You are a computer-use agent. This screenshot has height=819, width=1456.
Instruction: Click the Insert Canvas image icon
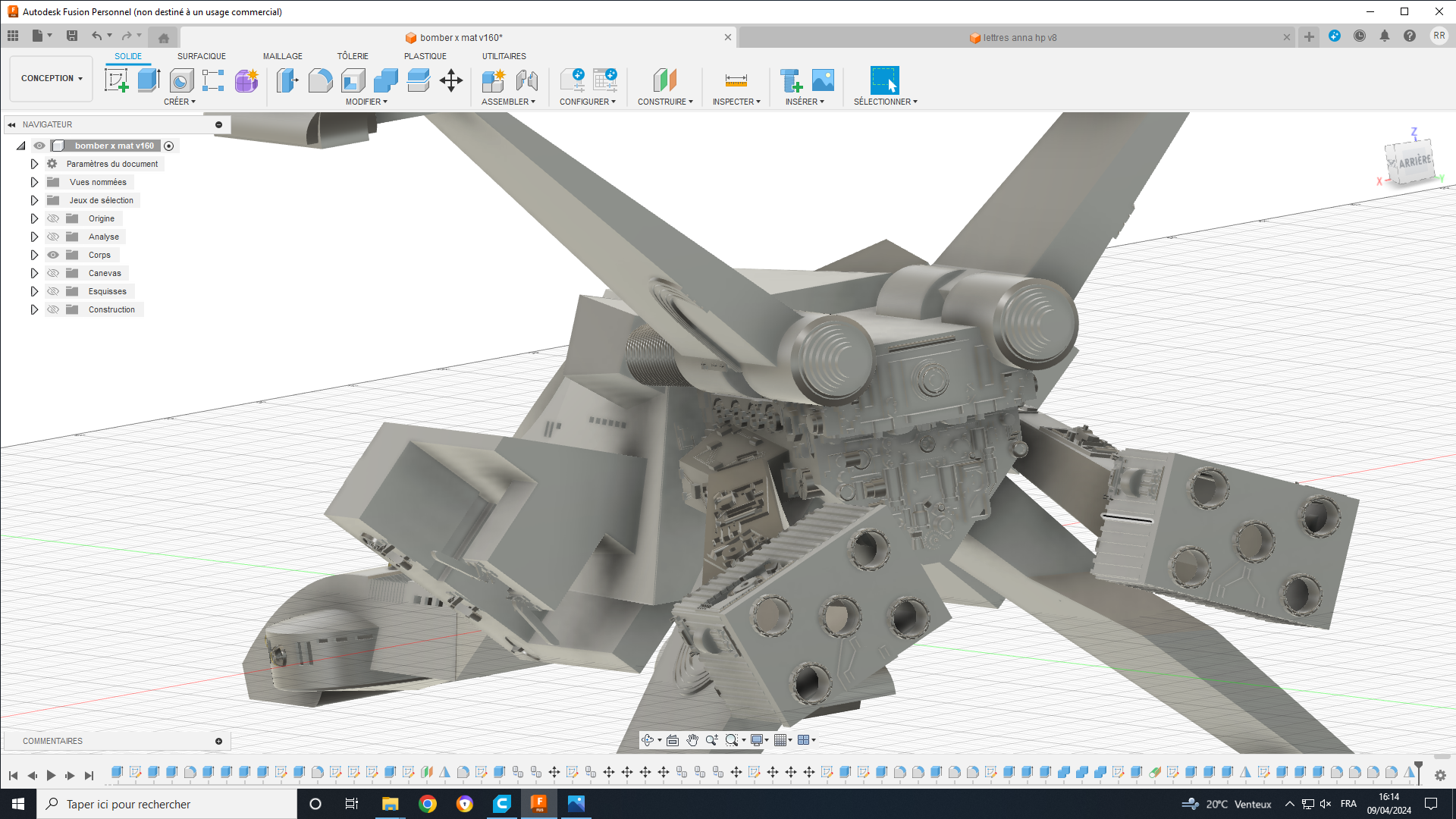[823, 80]
